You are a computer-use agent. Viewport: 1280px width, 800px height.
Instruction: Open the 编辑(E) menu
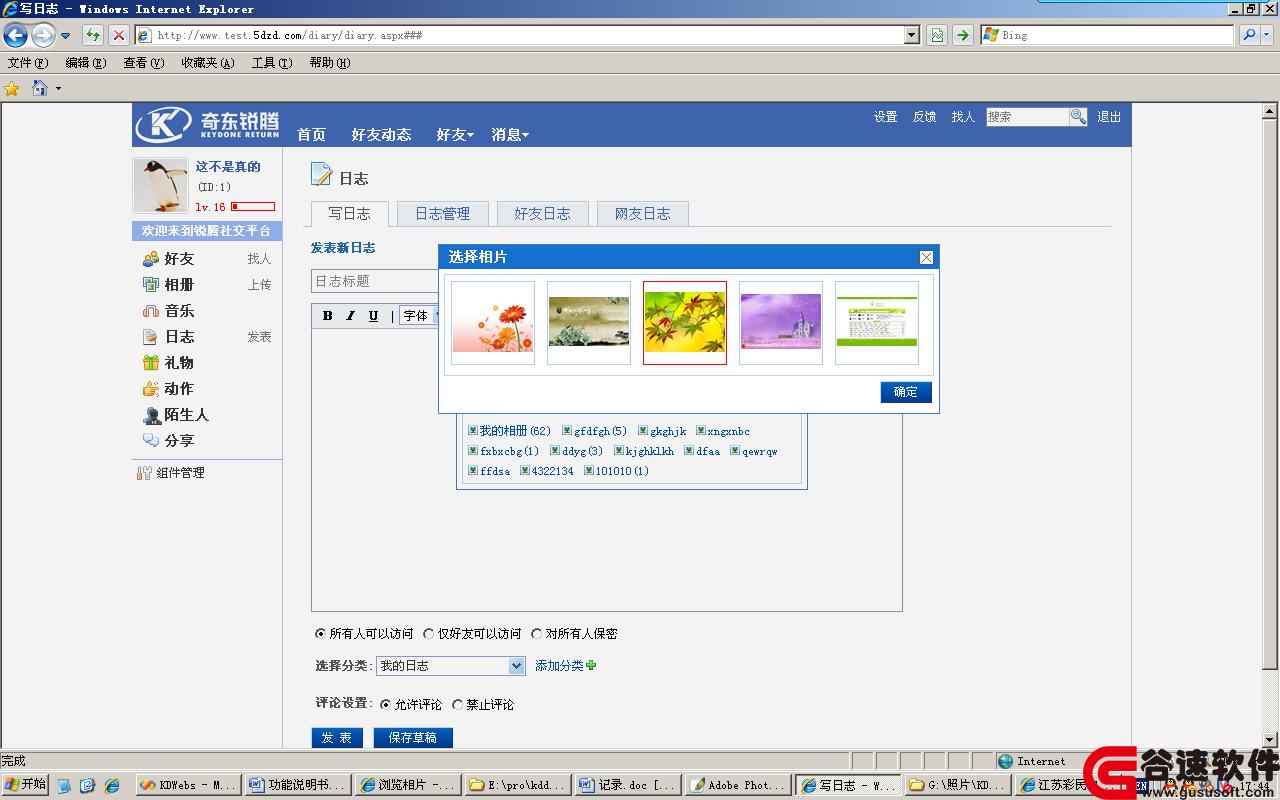[85, 63]
